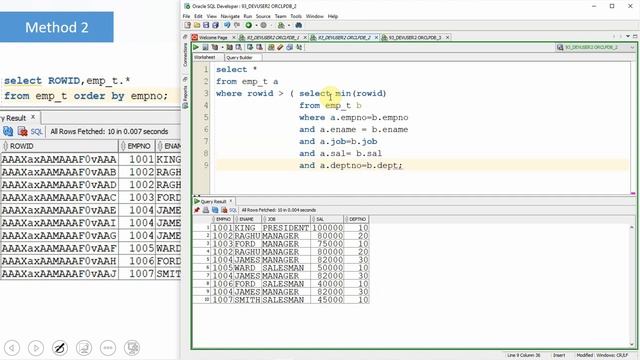
Task: Open the Navigate menu
Action: (230, 16)
